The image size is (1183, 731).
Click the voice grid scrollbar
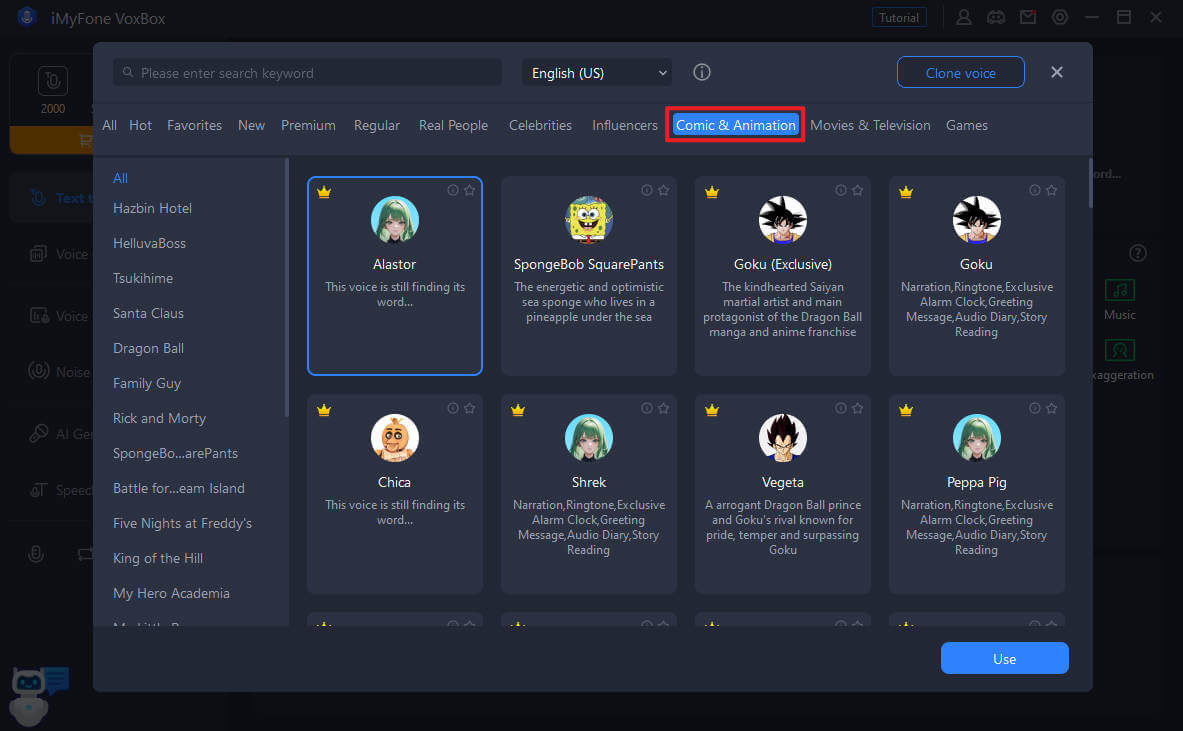coord(1089,183)
